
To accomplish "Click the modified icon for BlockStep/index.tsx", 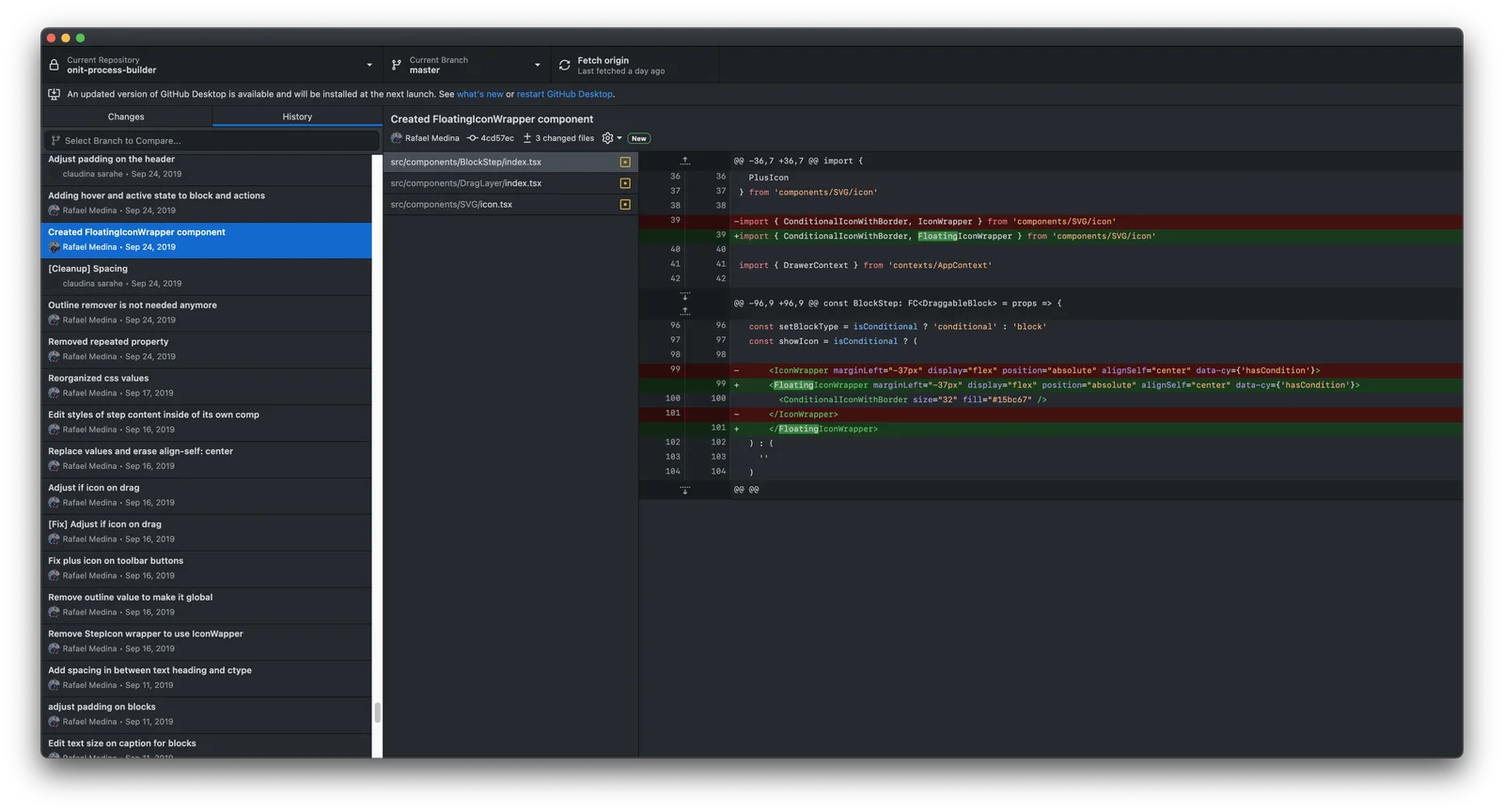I will pyautogui.click(x=625, y=162).
